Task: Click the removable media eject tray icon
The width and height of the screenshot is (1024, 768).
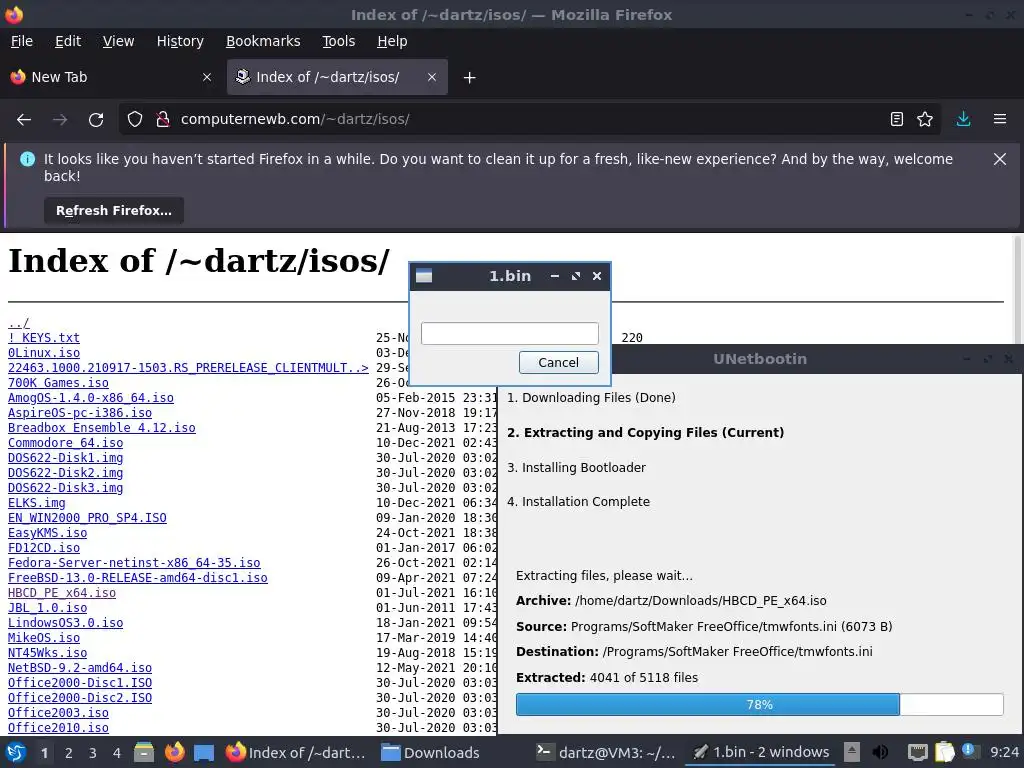Action: click(852, 753)
